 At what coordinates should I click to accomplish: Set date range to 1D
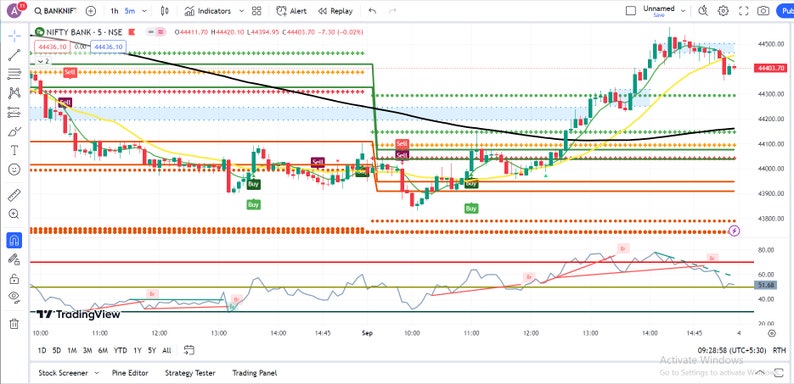click(43, 350)
